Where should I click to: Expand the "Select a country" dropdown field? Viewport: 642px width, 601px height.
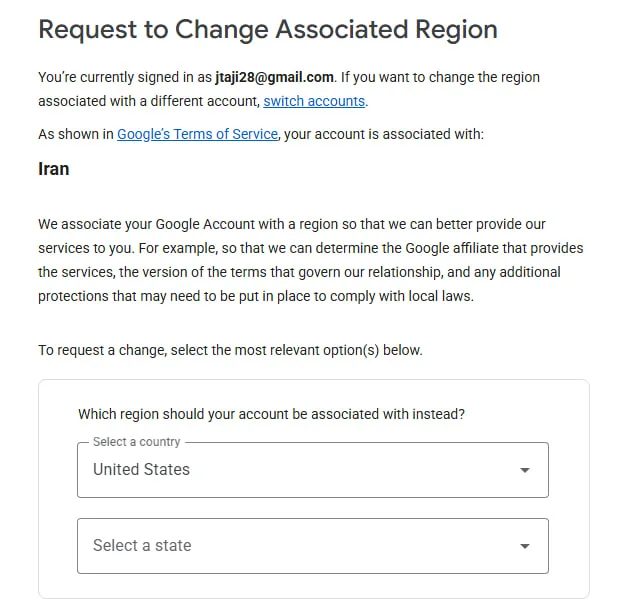(313, 470)
